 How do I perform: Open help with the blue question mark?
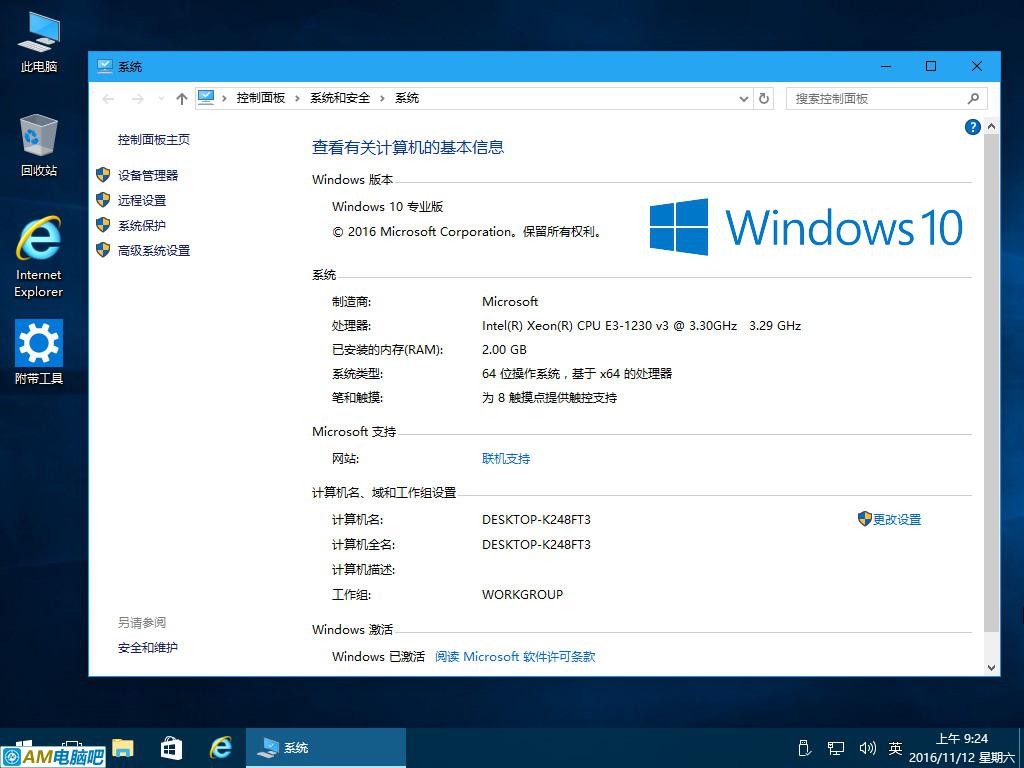click(972, 127)
